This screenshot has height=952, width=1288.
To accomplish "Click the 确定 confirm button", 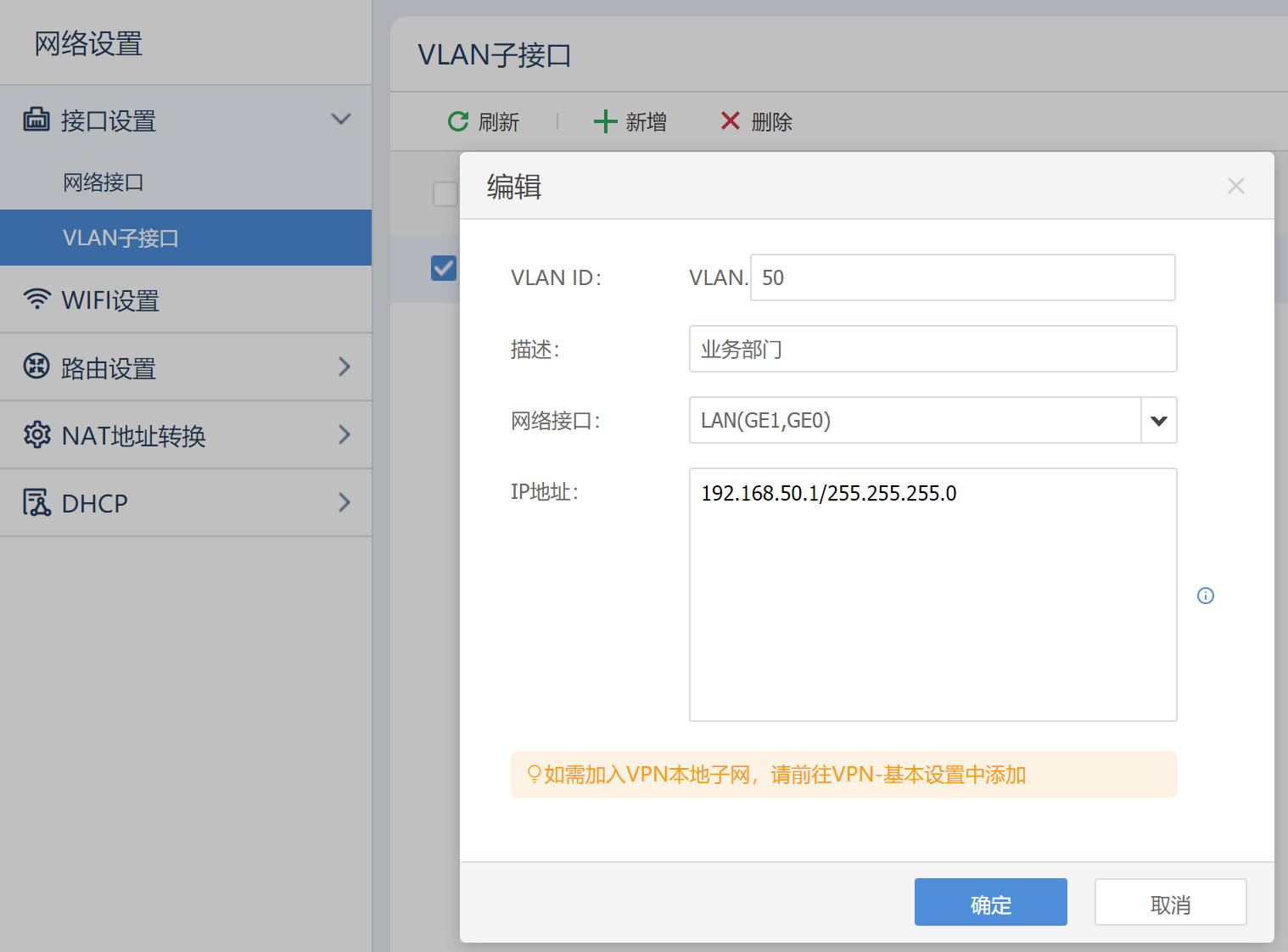I will (x=990, y=902).
